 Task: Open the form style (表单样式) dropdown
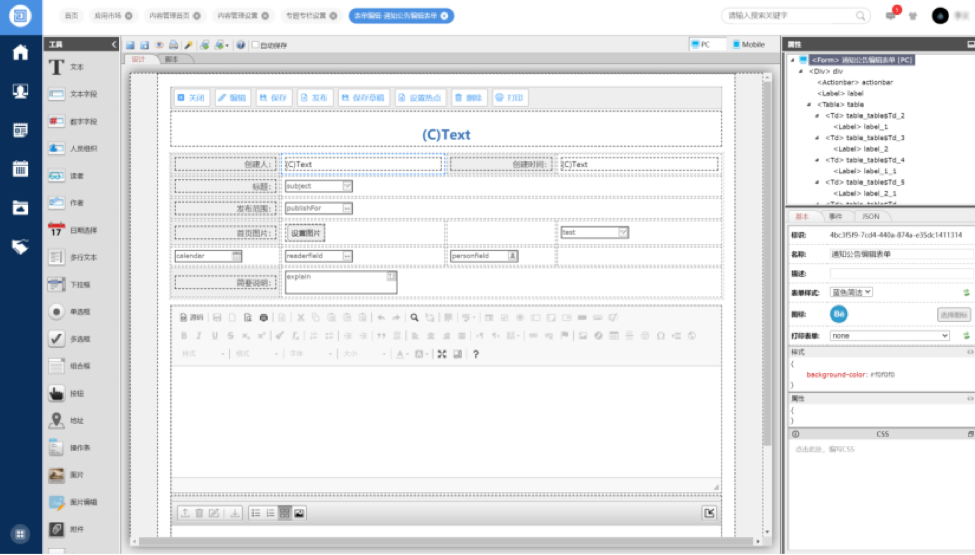coord(852,292)
